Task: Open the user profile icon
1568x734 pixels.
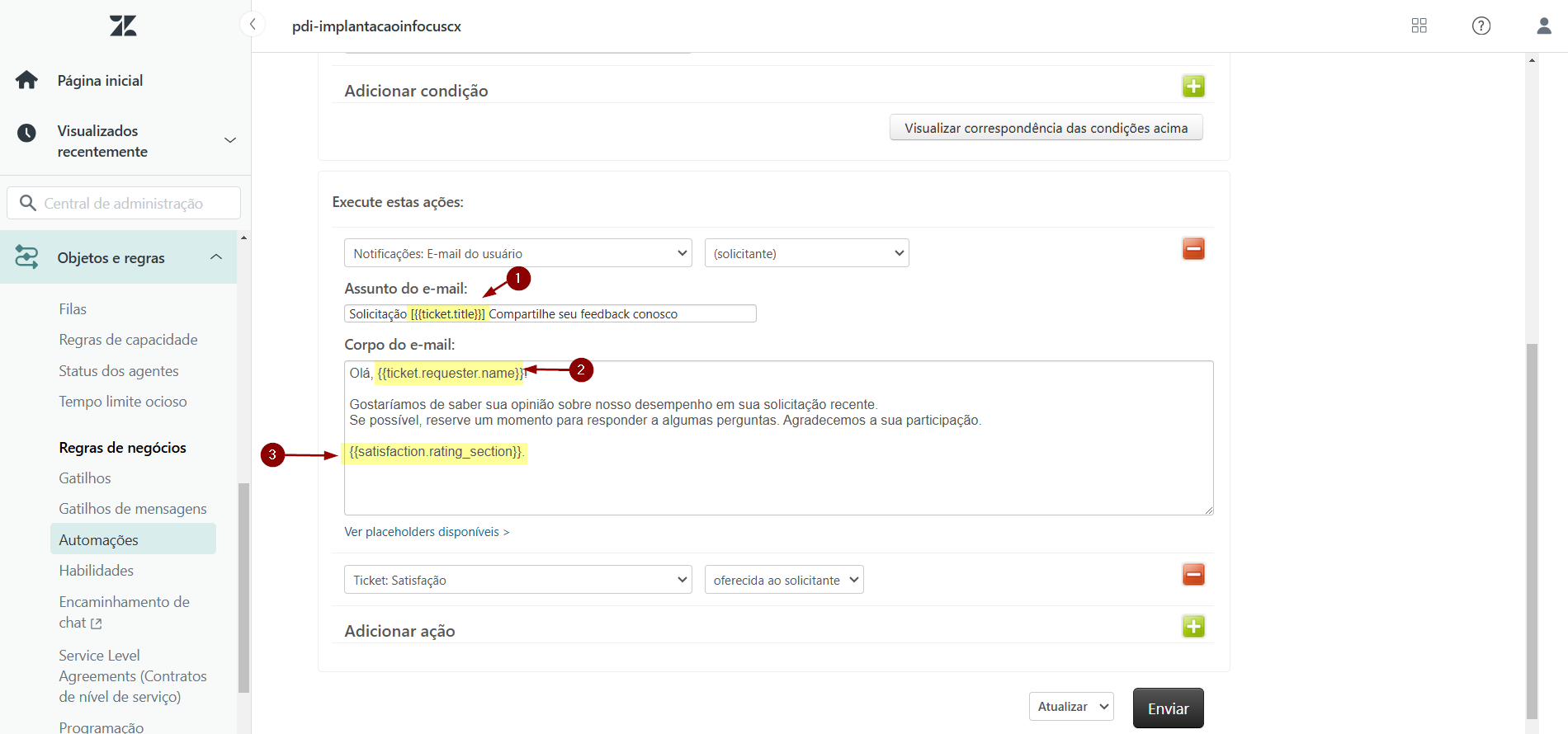Action: coord(1543,26)
